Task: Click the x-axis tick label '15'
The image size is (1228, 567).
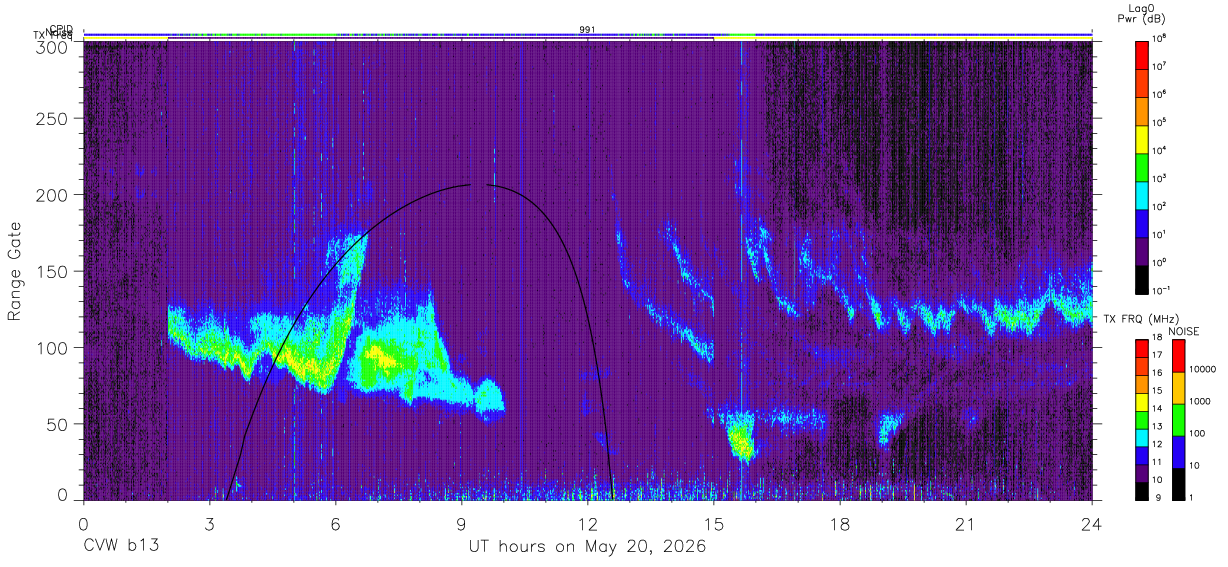Action: pos(714,524)
